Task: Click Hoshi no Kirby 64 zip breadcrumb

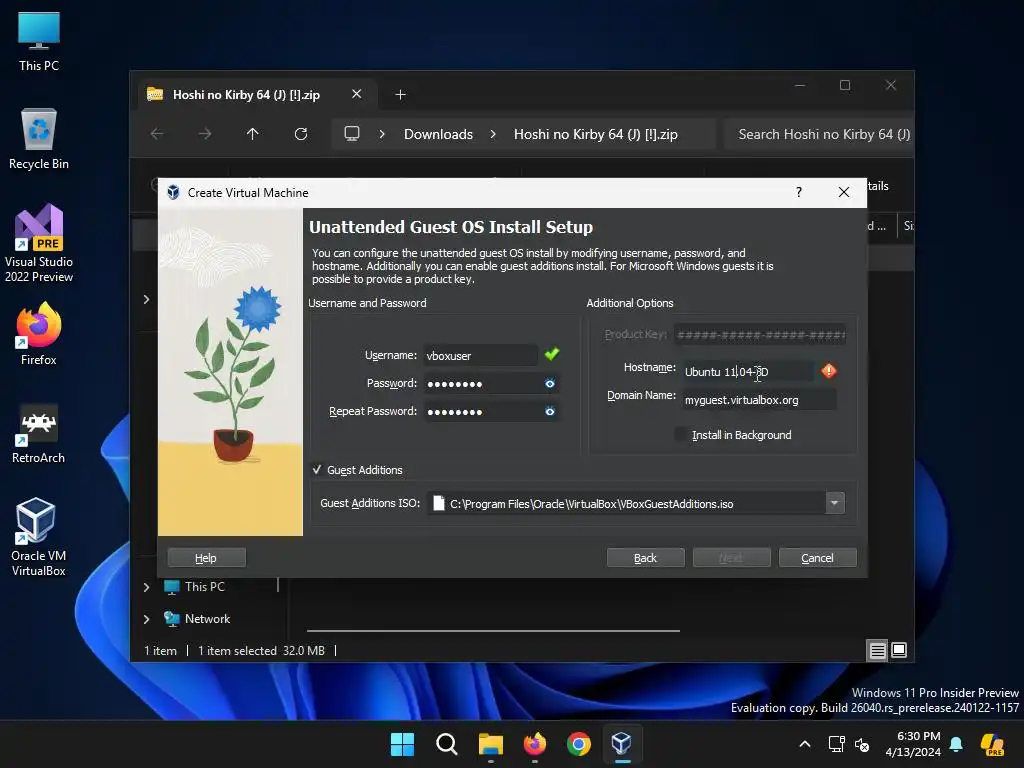Action: click(596, 134)
